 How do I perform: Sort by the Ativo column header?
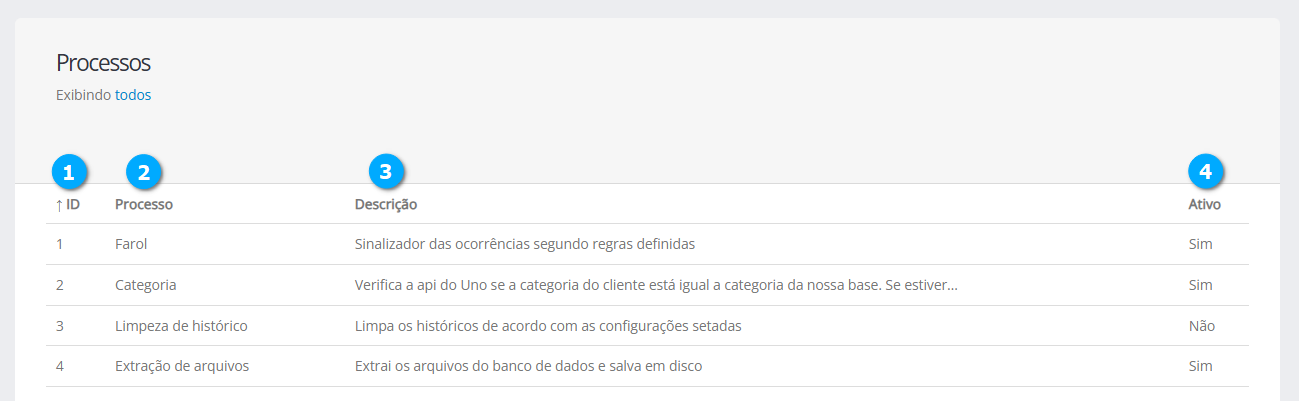(x=1204, y=205)
